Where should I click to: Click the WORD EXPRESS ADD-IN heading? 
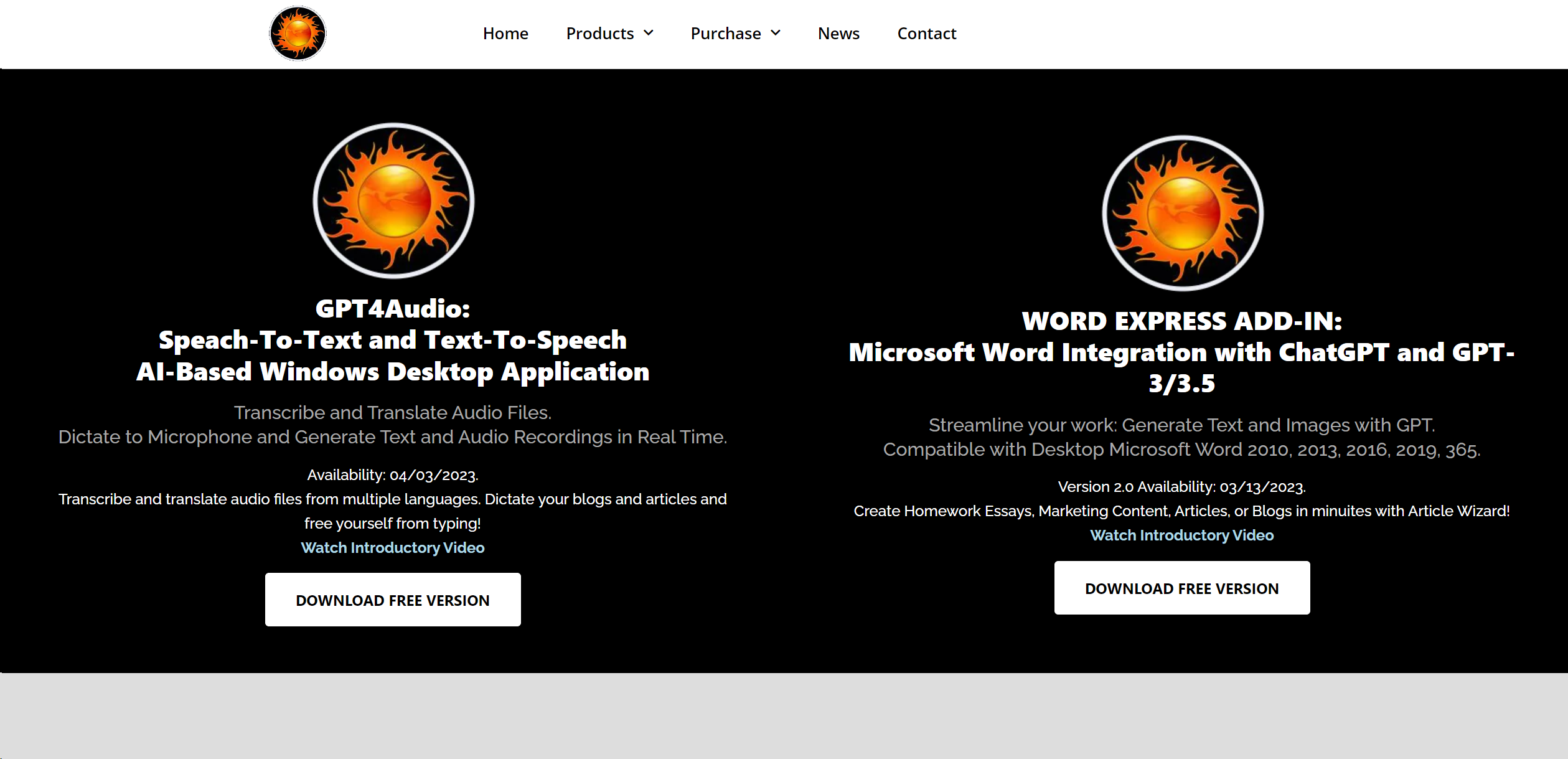1182,321
